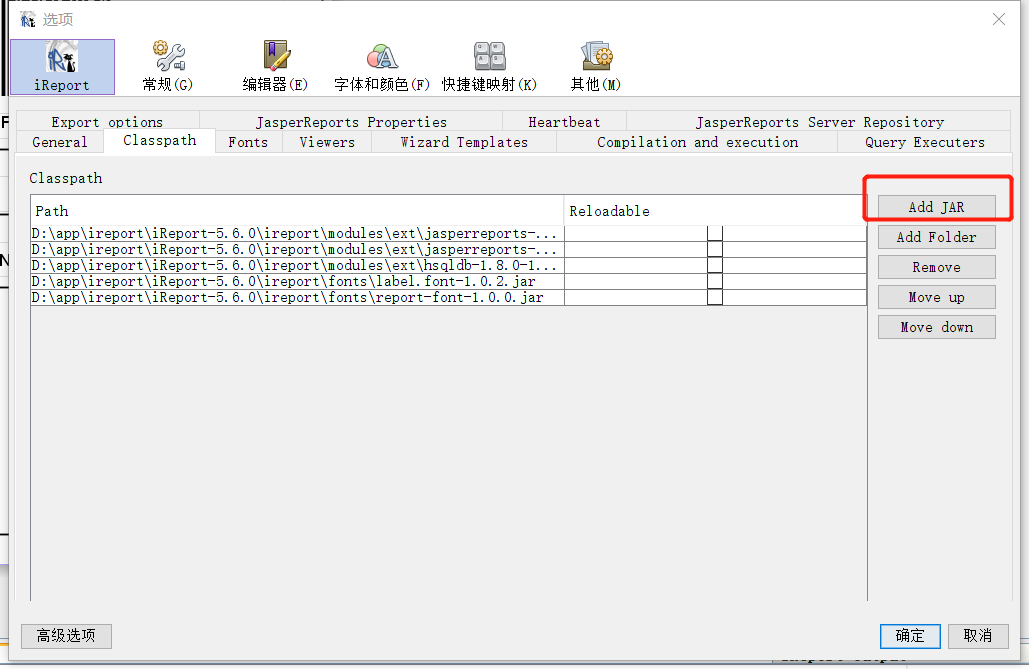Select the Classpath tab
The width and height of the screenshot is (1029, 669).
[159, 140]
